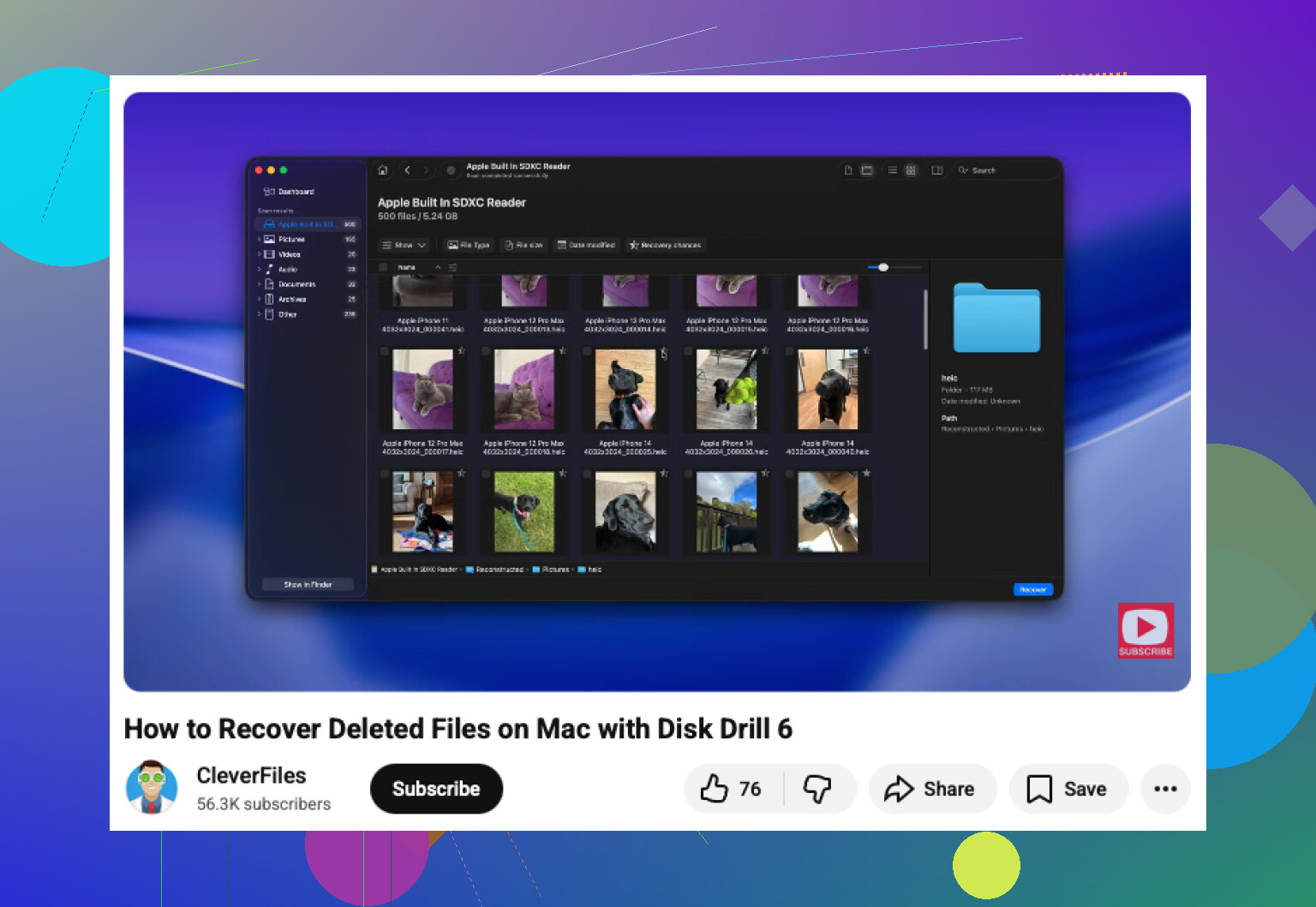
Task: Go back with the left arrow icon
Action: [x=408, y=170]
